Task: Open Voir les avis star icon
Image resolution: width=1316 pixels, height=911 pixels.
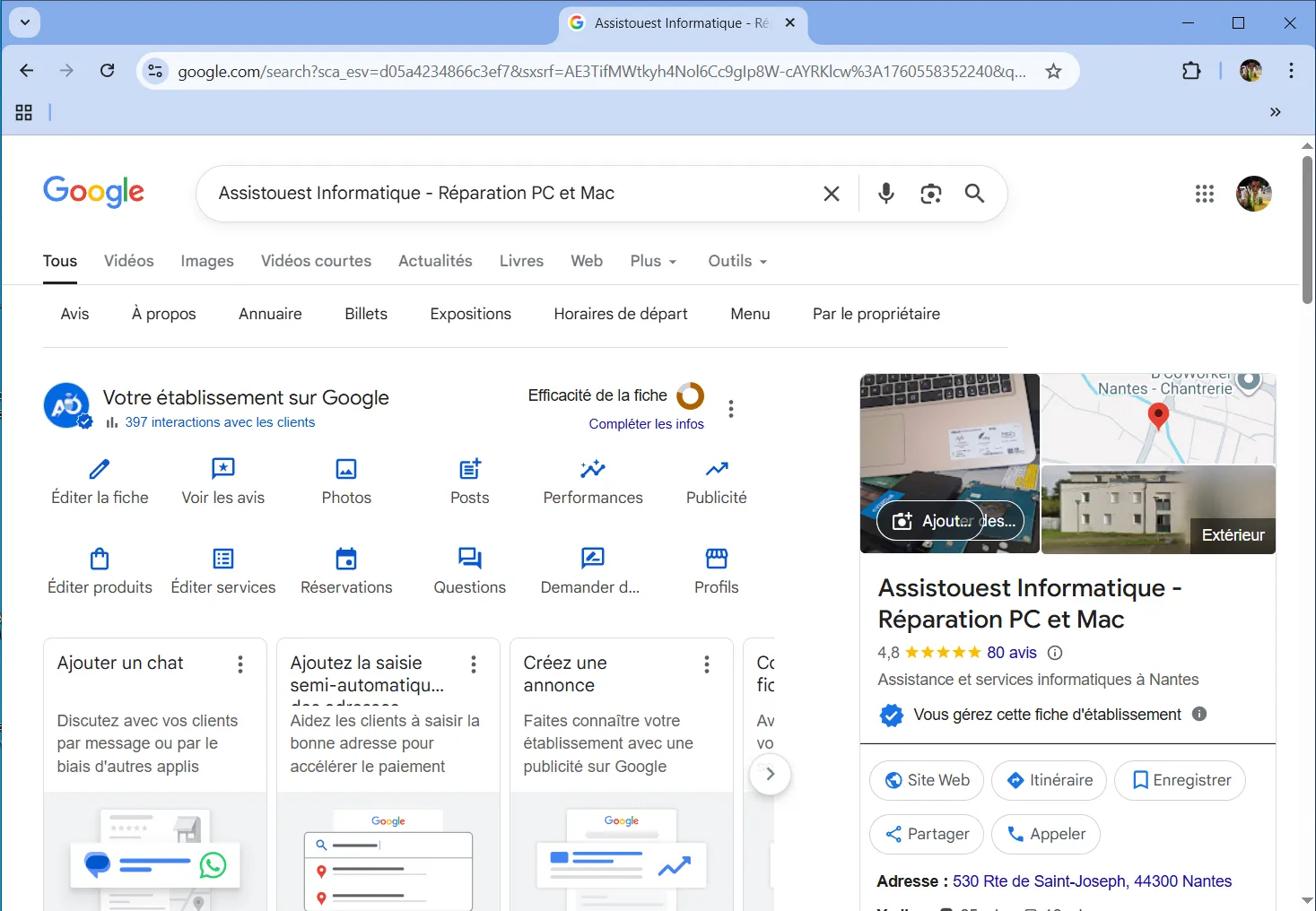Action: click(222, 469)
